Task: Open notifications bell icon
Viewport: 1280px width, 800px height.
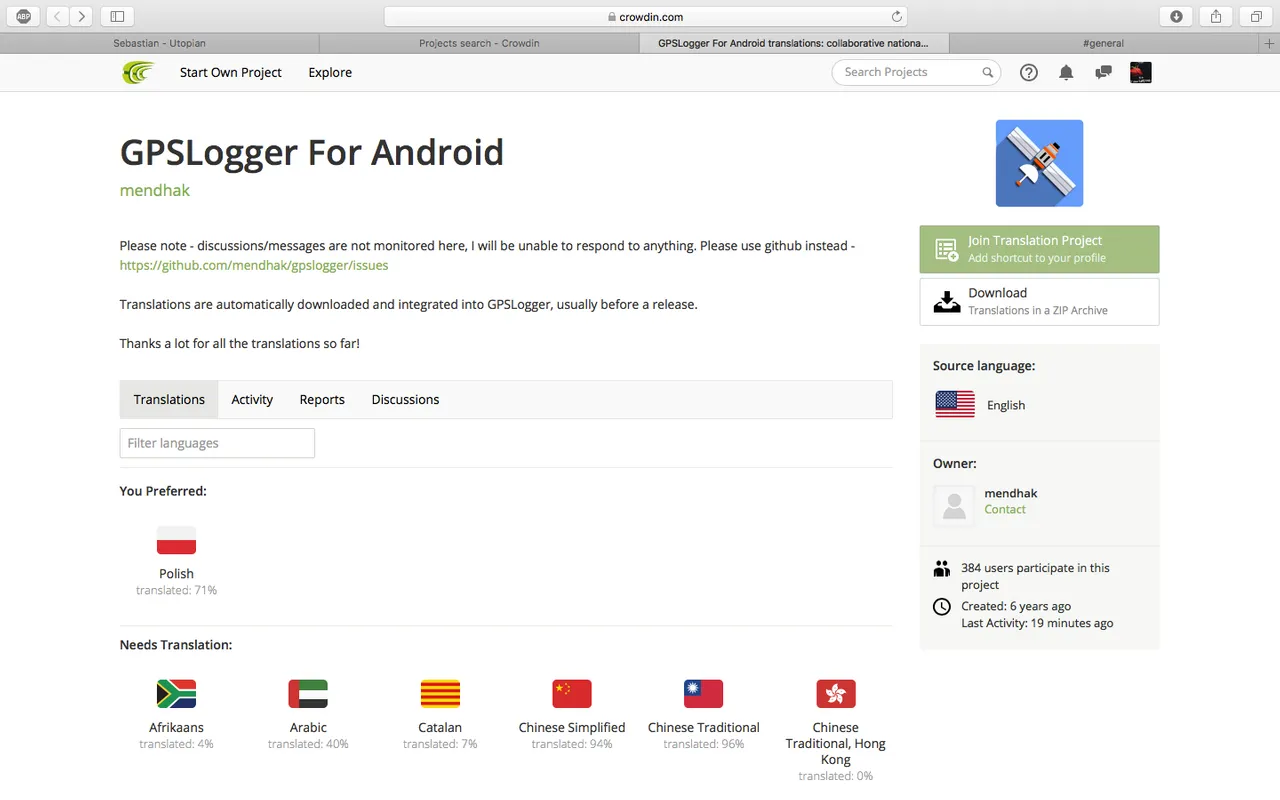Action: click(1066, 72)
